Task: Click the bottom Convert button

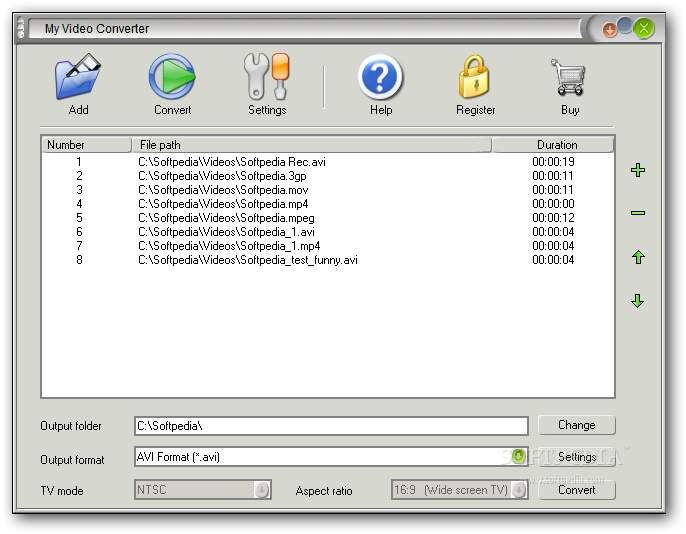Action: pos(577,490)
